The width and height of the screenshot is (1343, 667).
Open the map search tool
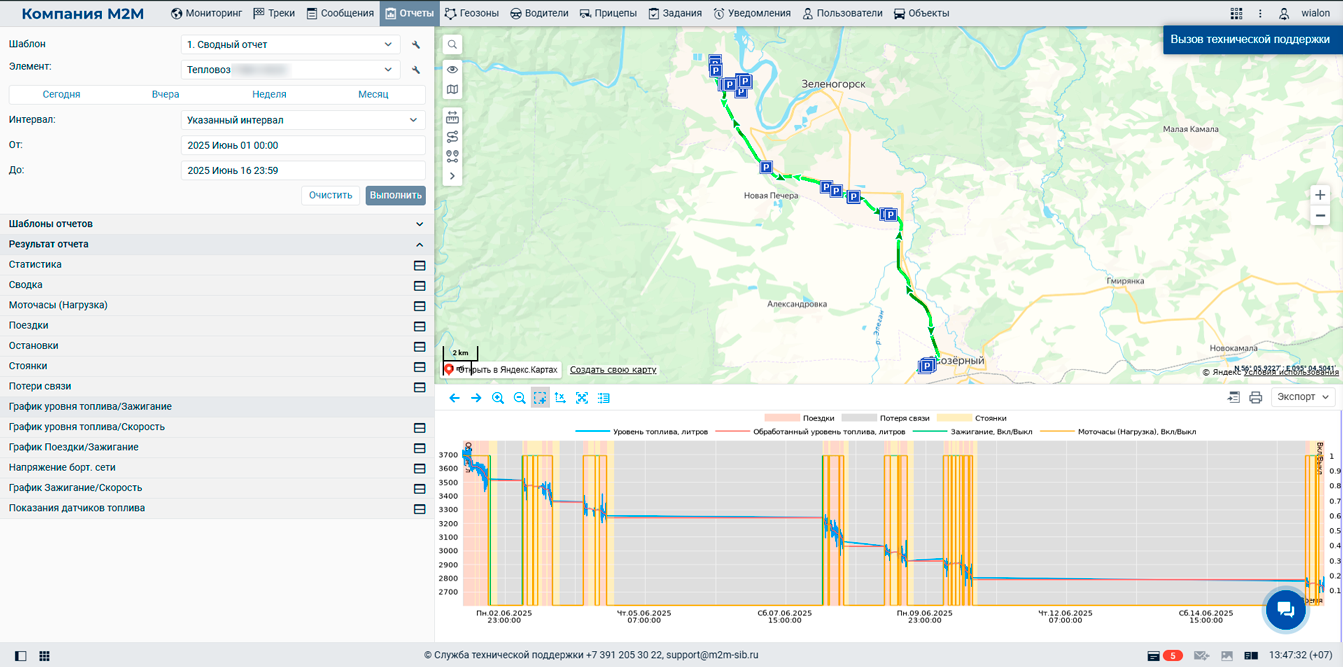point(452,45)
